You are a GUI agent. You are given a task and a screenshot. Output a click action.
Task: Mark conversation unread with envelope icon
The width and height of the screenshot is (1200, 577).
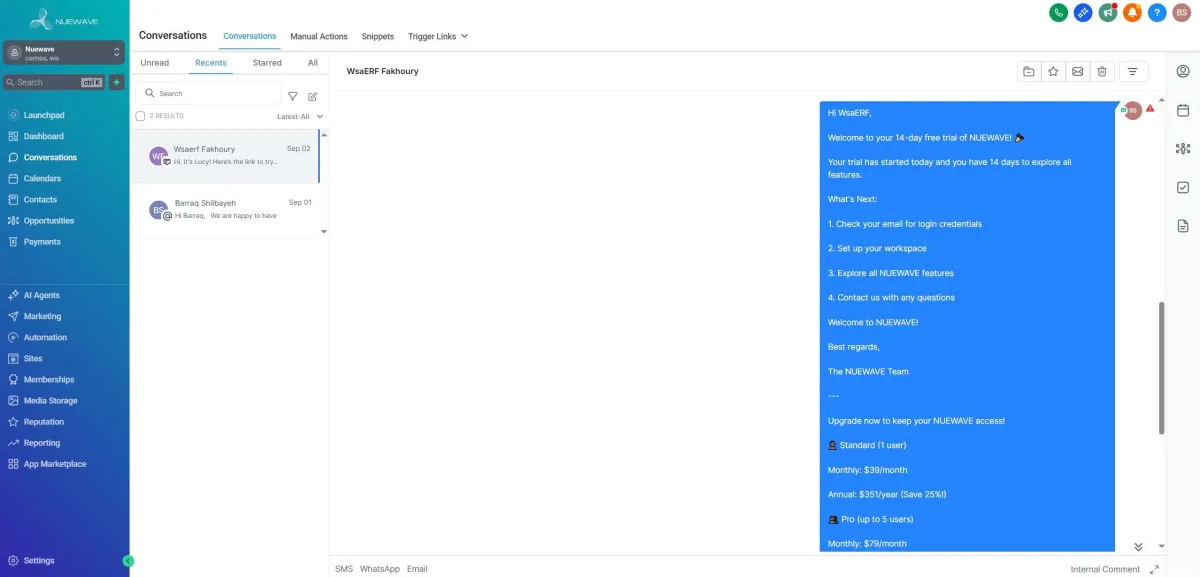[1077, 71]
